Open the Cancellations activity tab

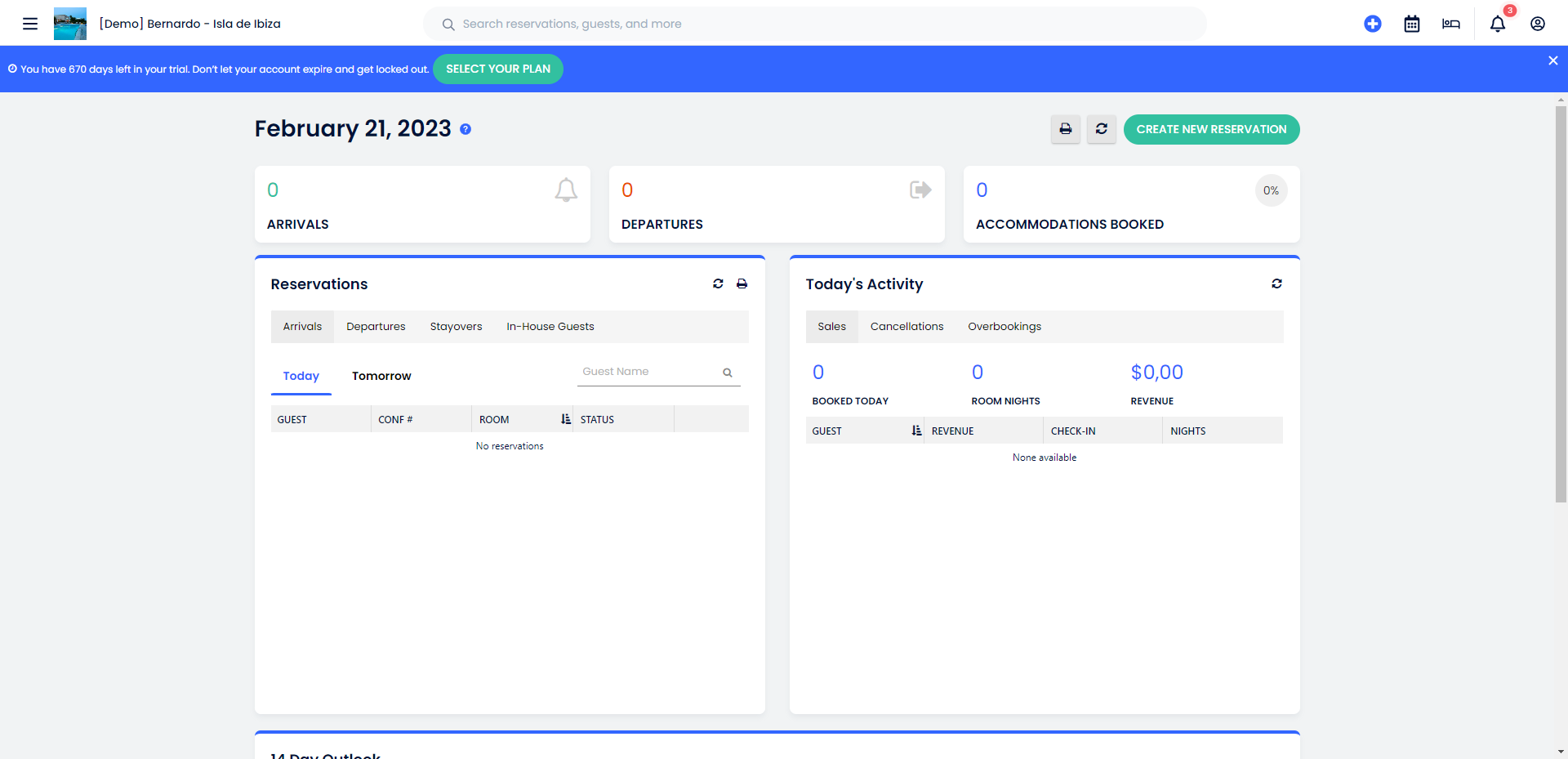(906, 327)
